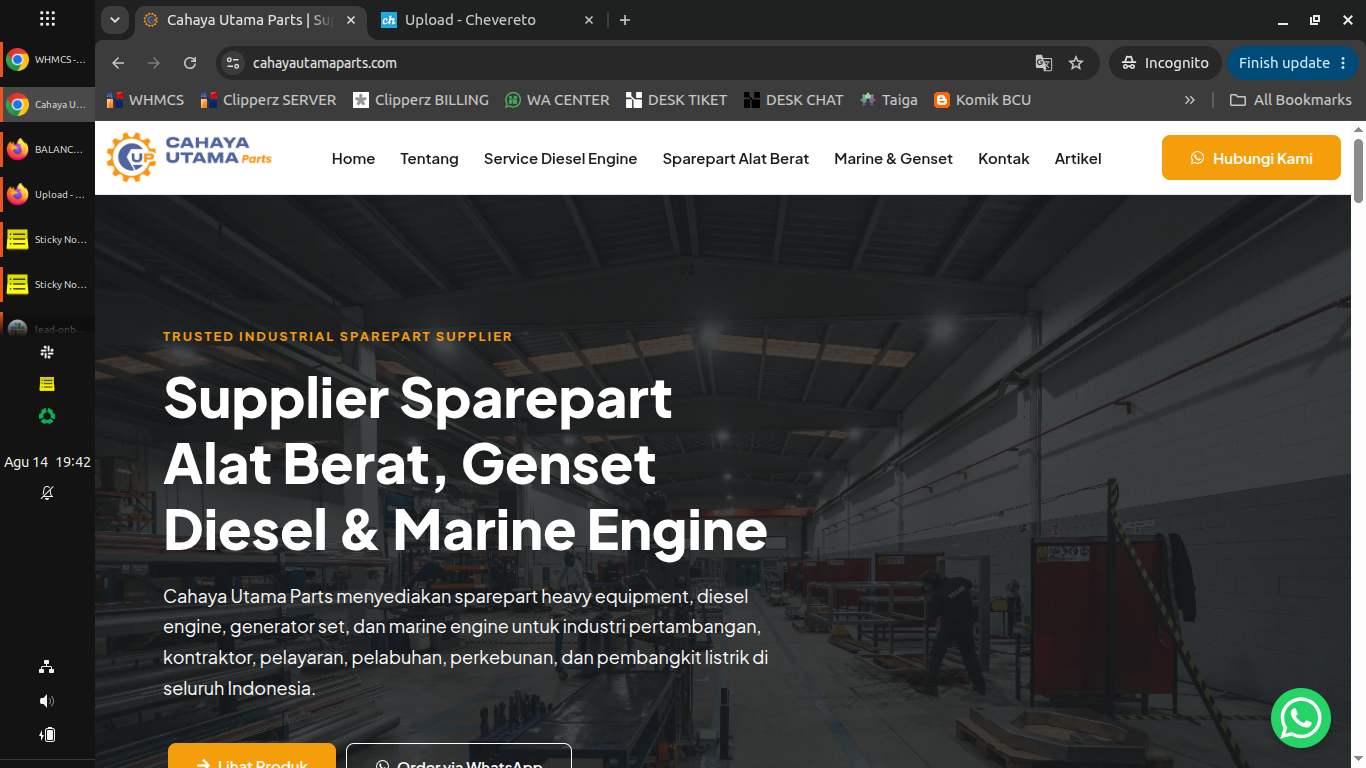
Task: Toggle the muted notifications bell
Action: click(47, 493)
